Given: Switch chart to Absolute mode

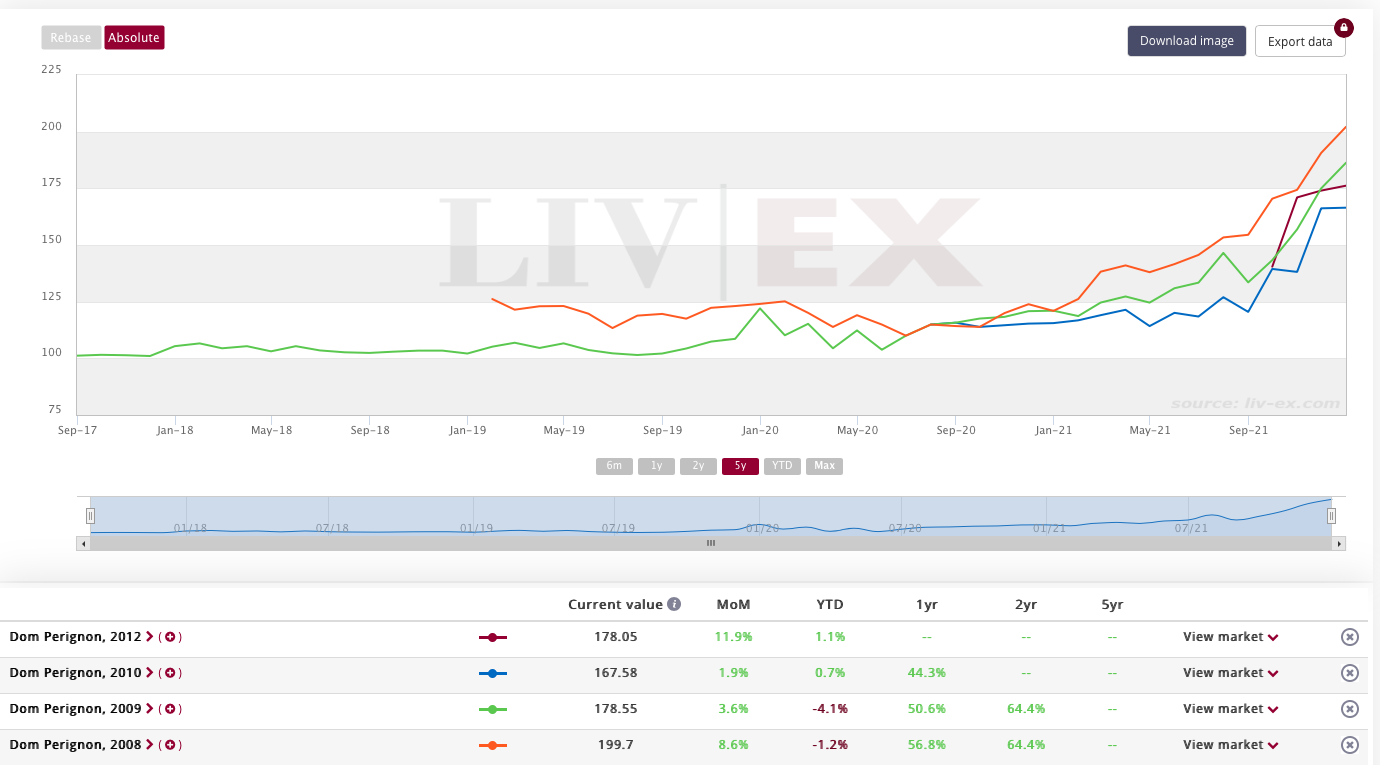Looking at the screenshot, I should pos(134,38).
